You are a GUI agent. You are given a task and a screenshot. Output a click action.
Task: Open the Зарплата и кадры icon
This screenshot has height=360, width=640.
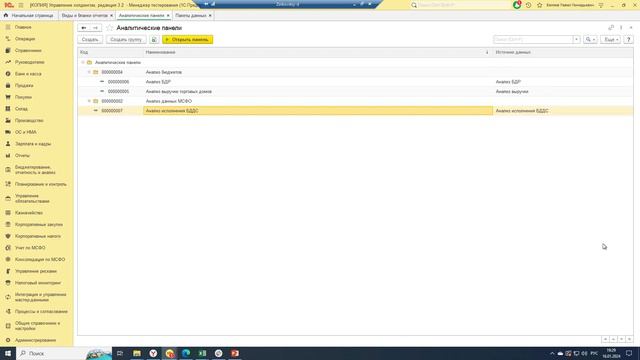pos(8,144)
